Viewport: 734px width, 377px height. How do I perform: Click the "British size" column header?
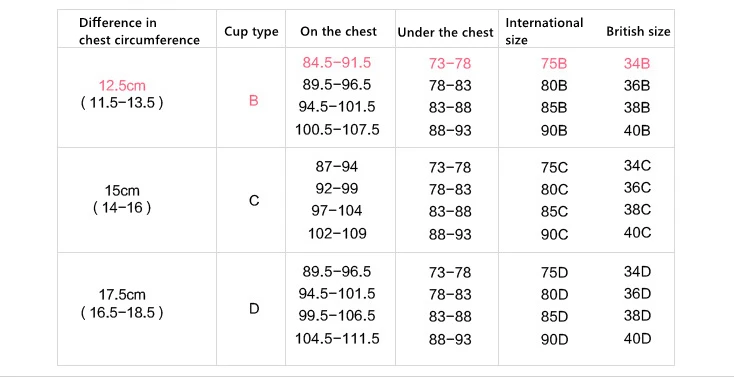638,31
